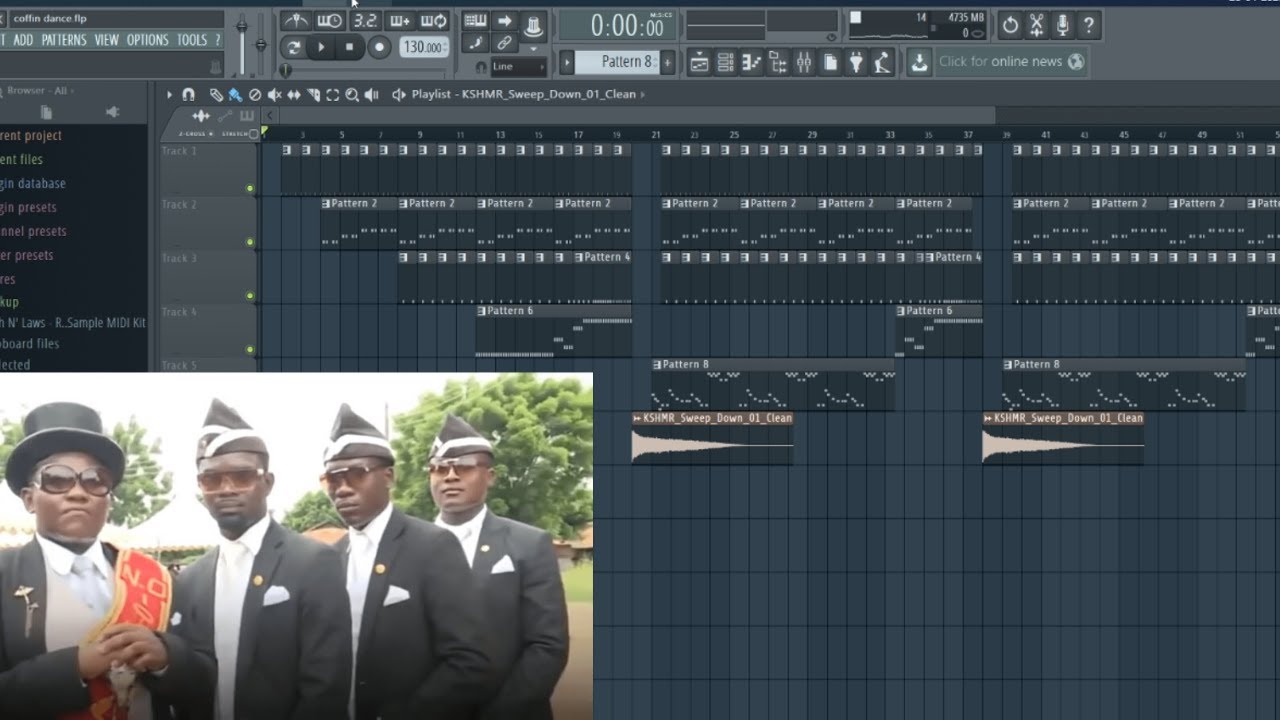Open the VIEW menu
The height and width of the screenshot is (720, 1280).
click(x=106, y=40)
